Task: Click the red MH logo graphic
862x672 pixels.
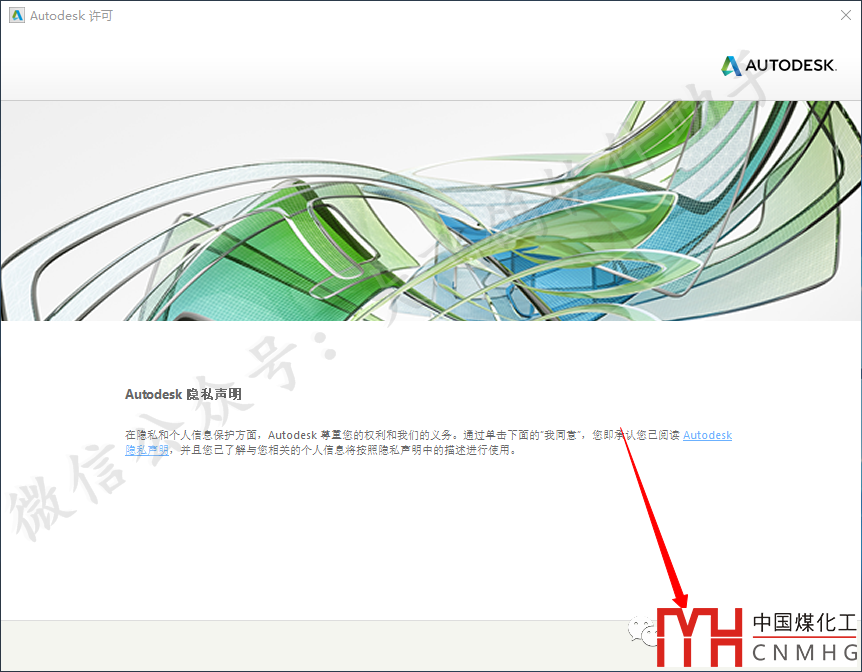Action: point(699,636)
